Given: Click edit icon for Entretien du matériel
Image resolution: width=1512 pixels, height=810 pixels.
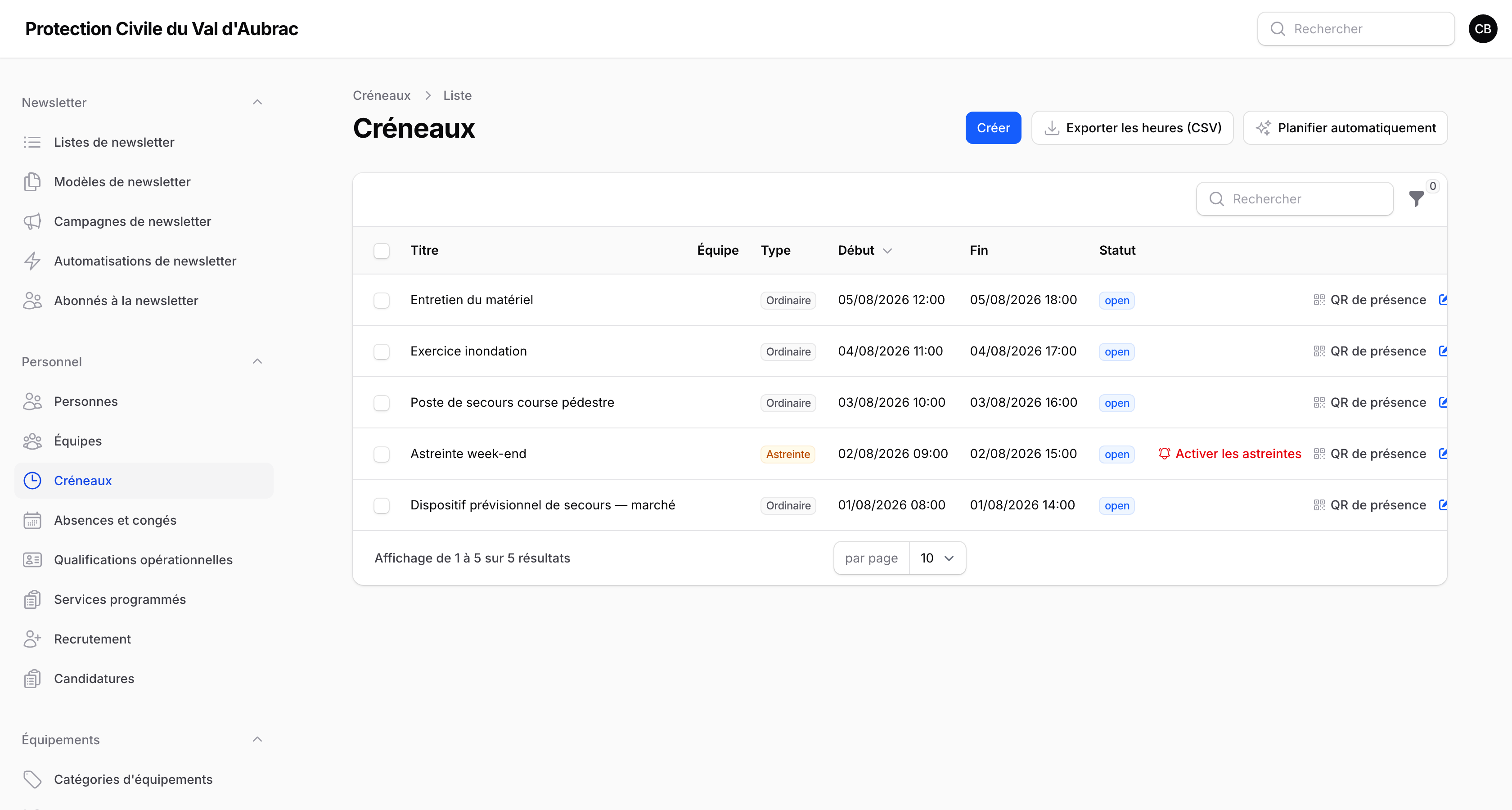Looking at the screenshot, I should 1443,300.
